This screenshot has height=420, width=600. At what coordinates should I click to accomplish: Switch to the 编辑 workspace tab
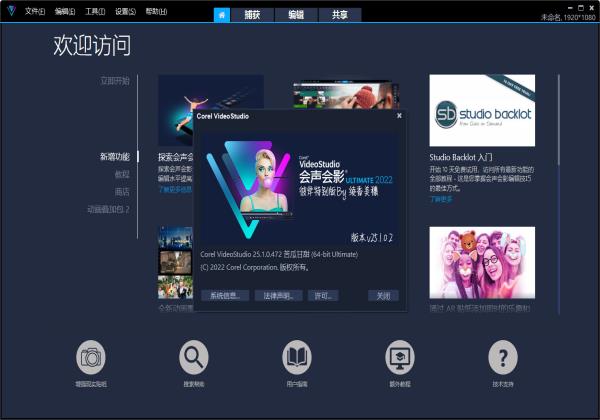pyautogui.click(x=296, y=15)
